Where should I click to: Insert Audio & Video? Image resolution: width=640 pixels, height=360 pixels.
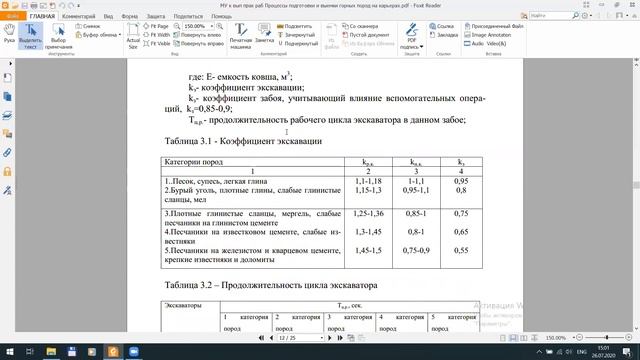pyautogui.click(x=485, y=43)
